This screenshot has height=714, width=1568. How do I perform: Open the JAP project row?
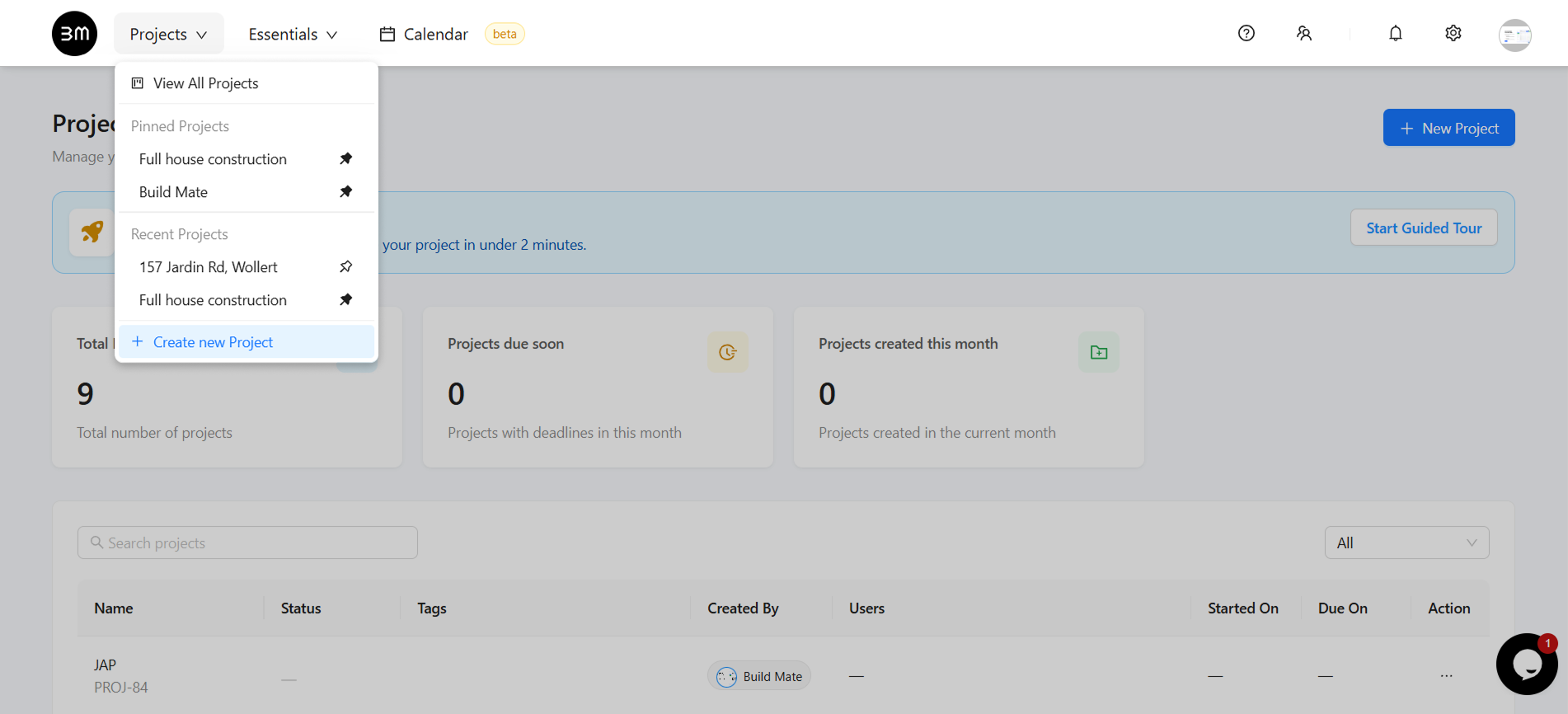(x=105, y=665)
